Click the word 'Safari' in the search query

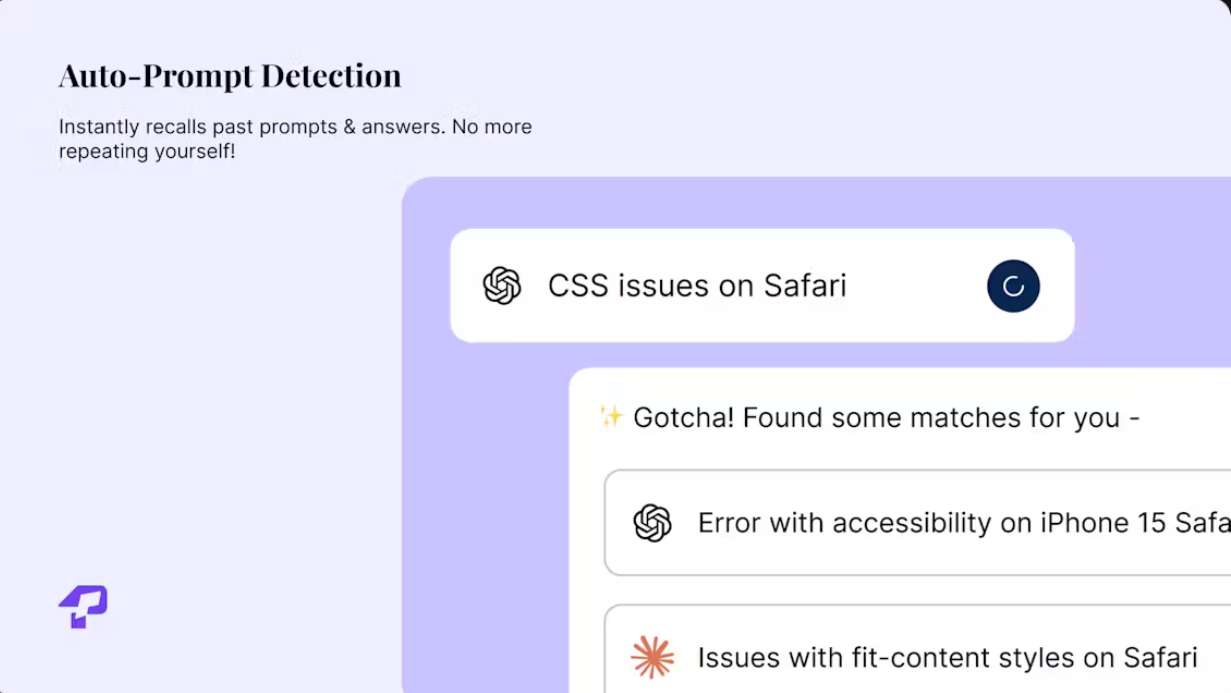(x=805, y=286)
